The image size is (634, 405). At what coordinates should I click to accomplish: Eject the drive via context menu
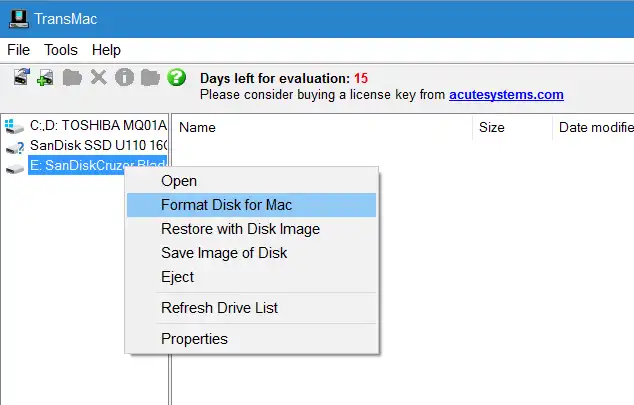click(x=178, y=277)
